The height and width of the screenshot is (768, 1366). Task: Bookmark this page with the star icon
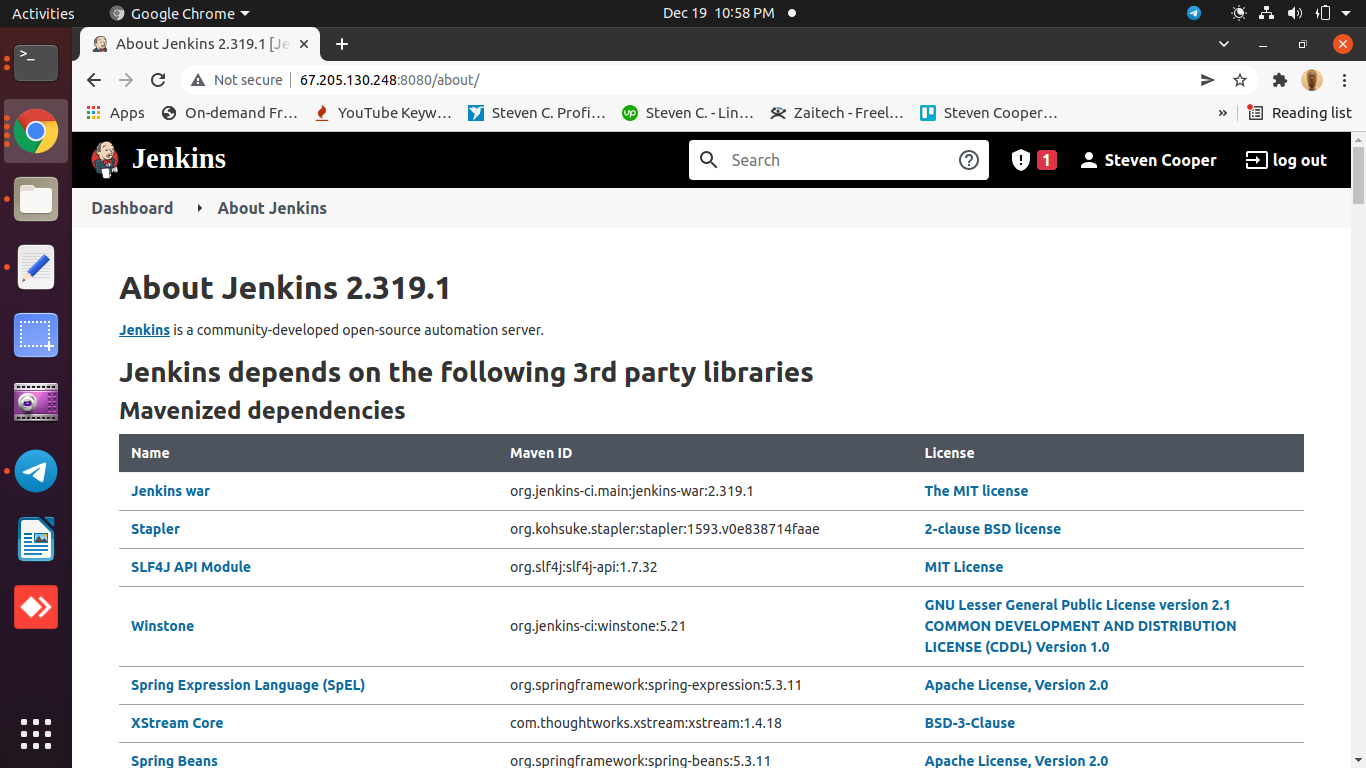tap(1240, 80)
